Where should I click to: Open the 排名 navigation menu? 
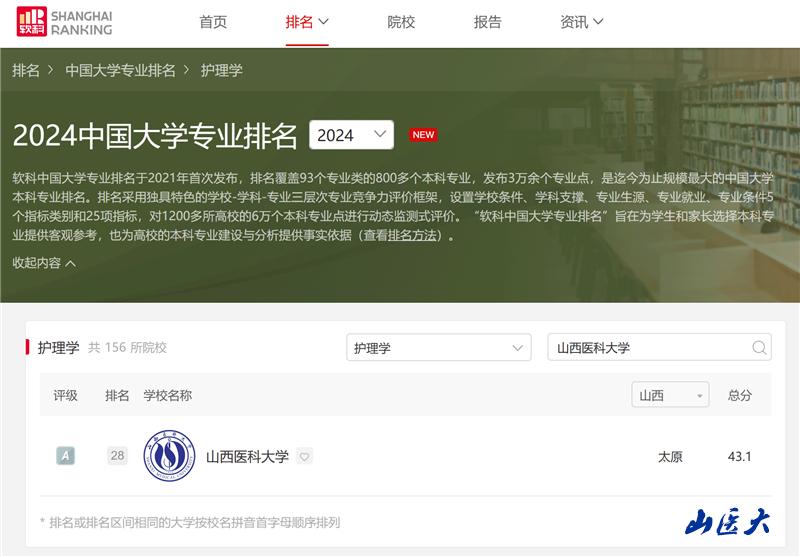pos(307,22)
